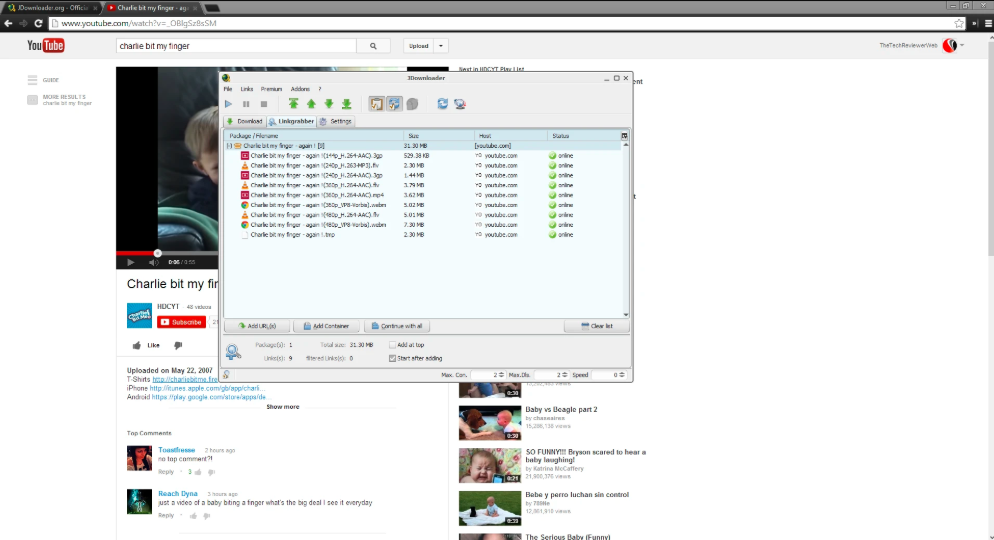Click the small status bar icon in JDownloader
The width and height of the screenshot is (994, 540).
pyautogui.click(x=226, y=375)
